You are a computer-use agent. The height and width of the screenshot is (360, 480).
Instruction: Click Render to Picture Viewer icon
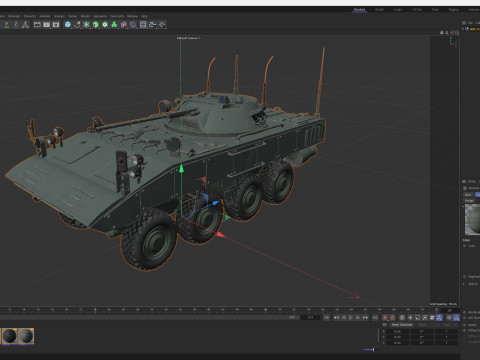47,25
